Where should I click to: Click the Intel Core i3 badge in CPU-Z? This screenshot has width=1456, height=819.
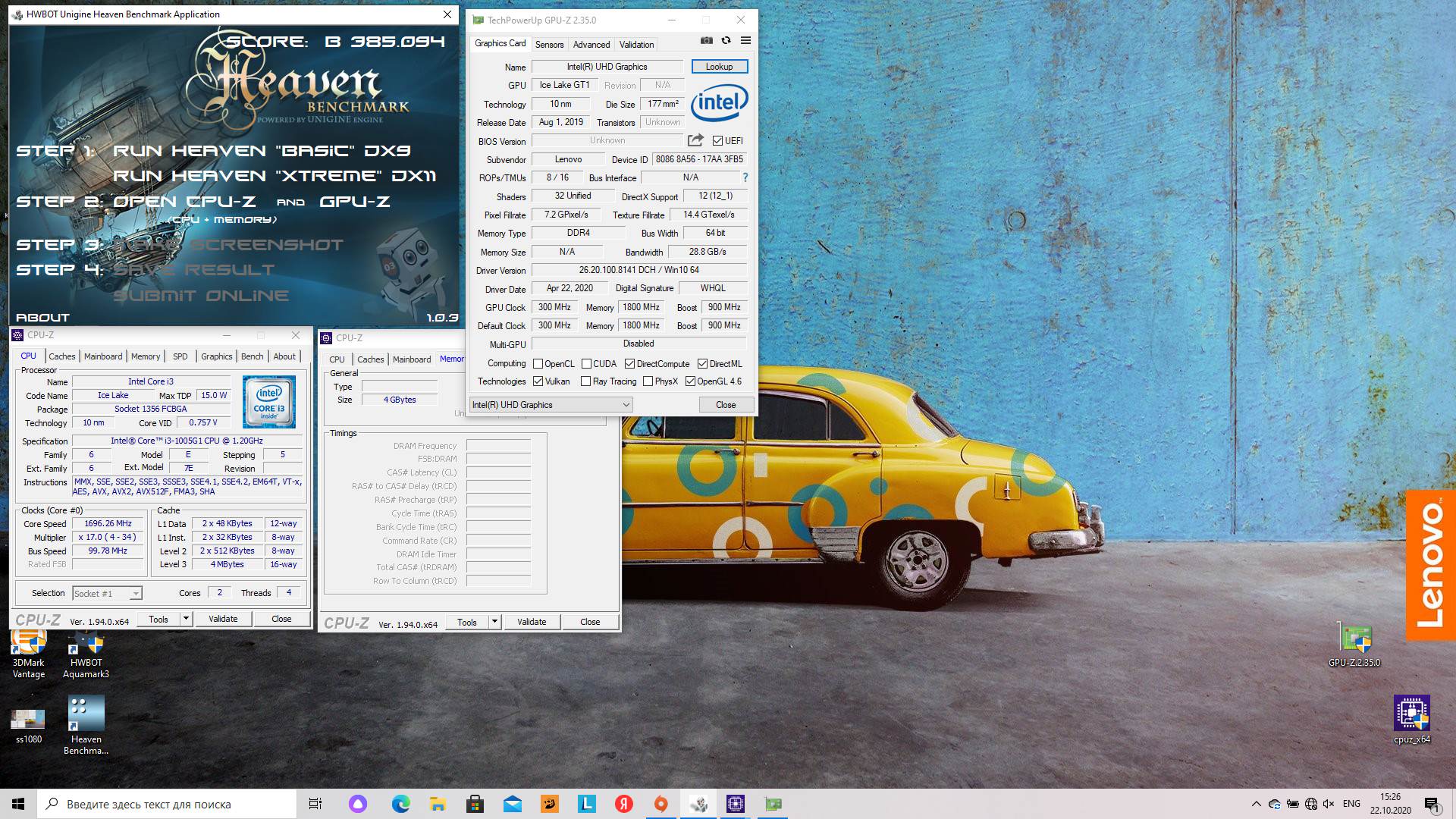tap(269, 402)
